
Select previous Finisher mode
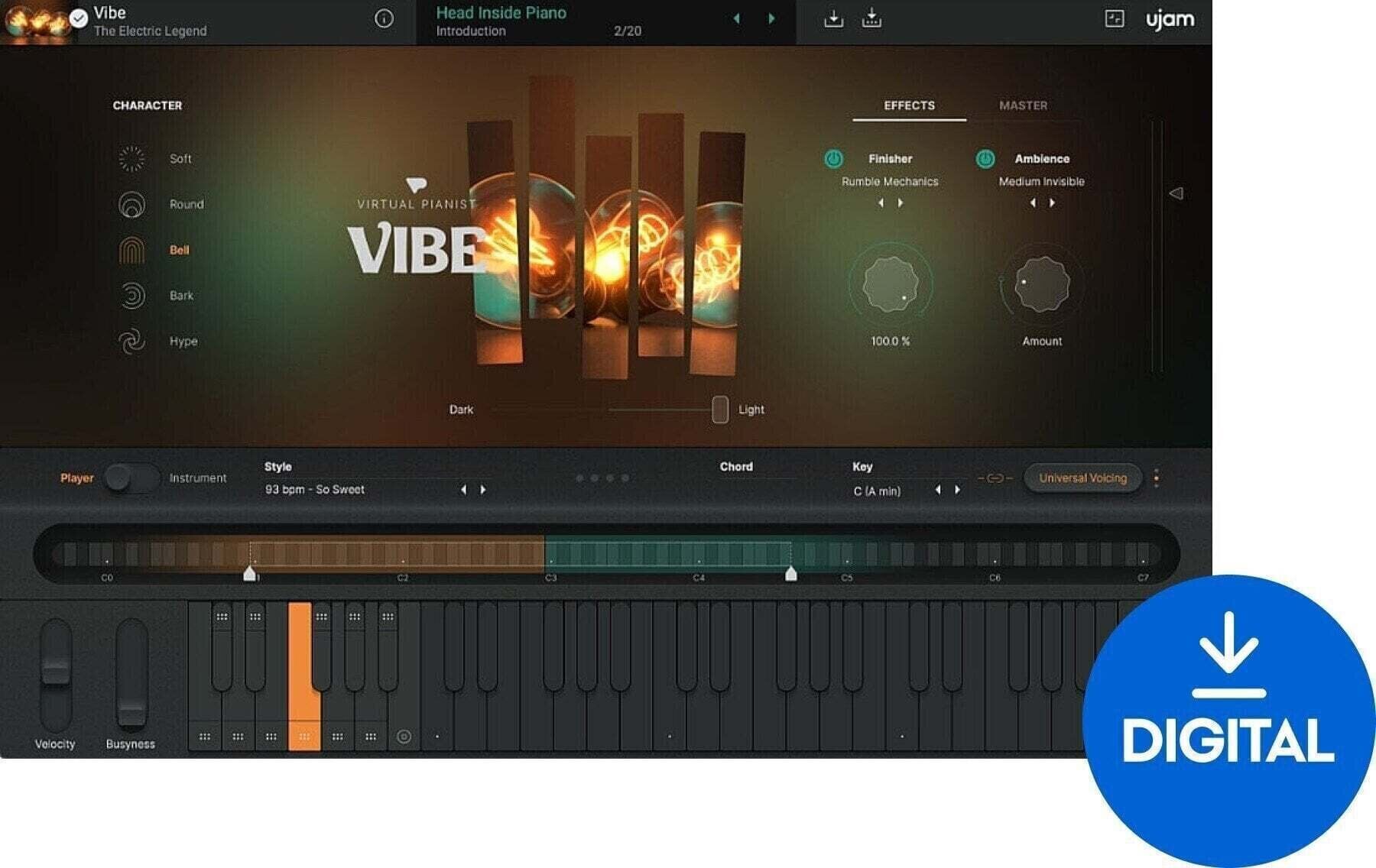(x=881, y=202)
